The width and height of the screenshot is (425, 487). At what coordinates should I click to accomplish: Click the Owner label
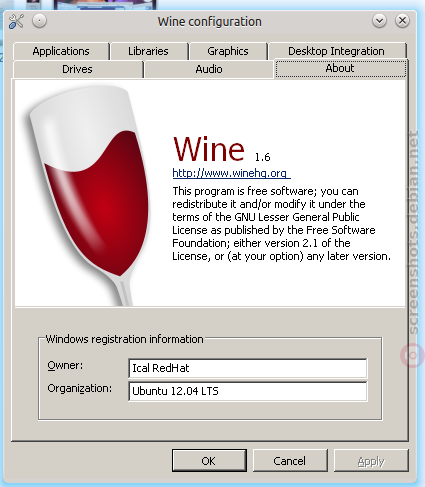point(65,365)
